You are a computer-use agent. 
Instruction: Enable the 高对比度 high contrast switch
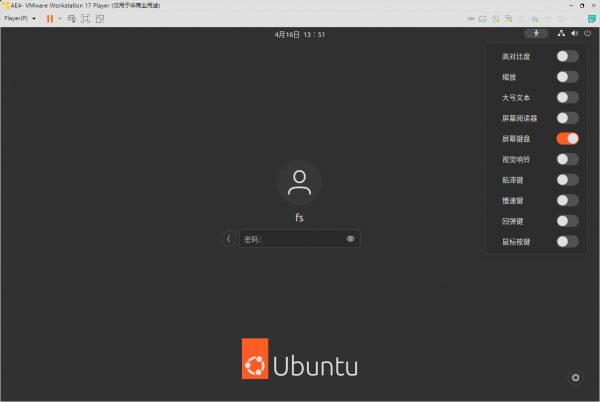[x=567, y=56]
